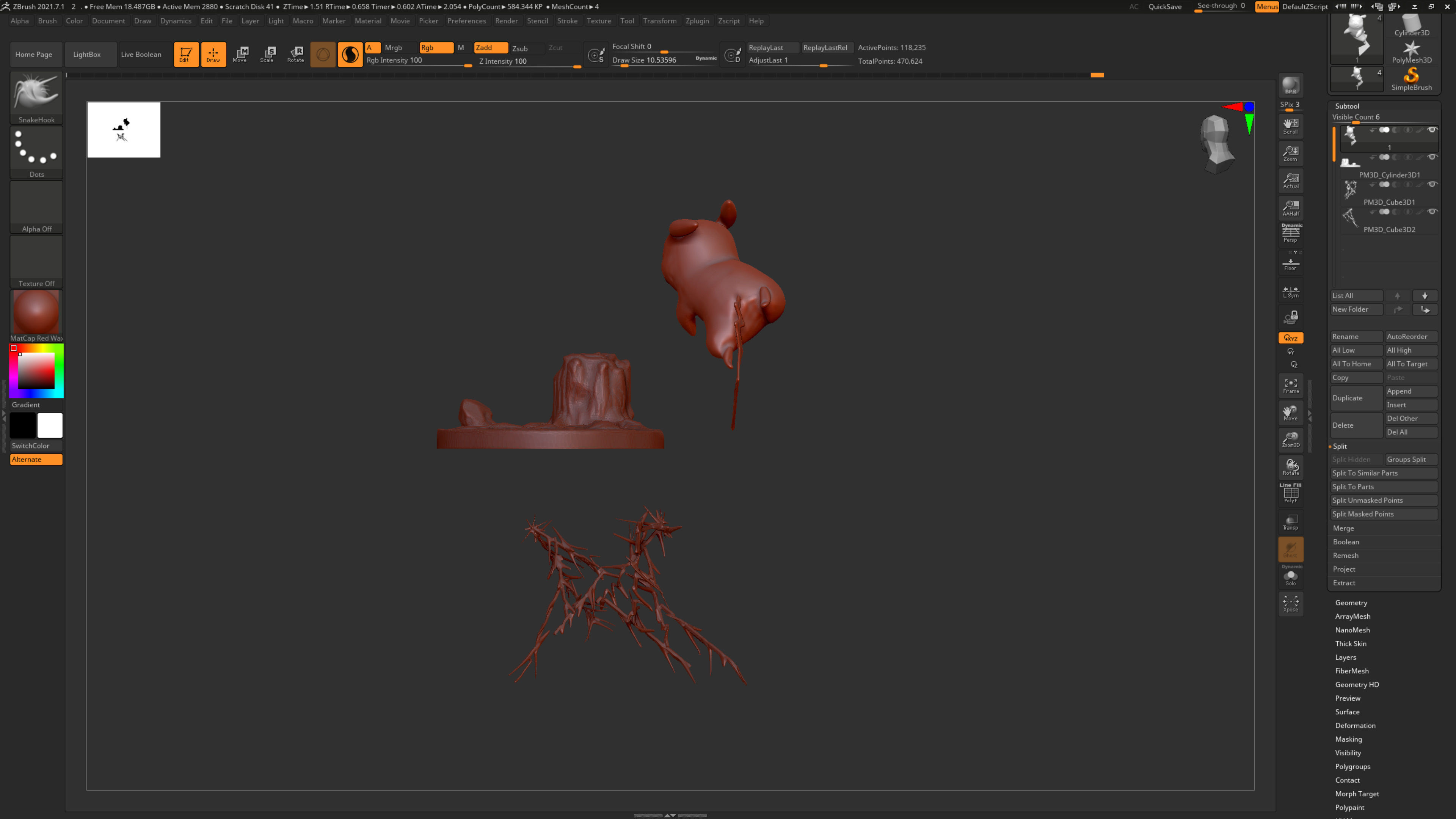Screen dimensions: 1456x819
Task: Toggle Solo mode
Action: tap(1290, 576)
